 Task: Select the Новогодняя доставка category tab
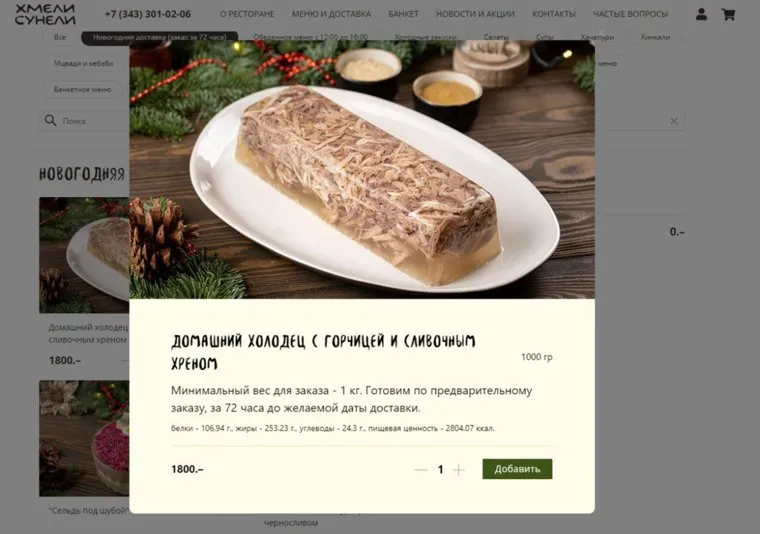click(x=159, y=37)
